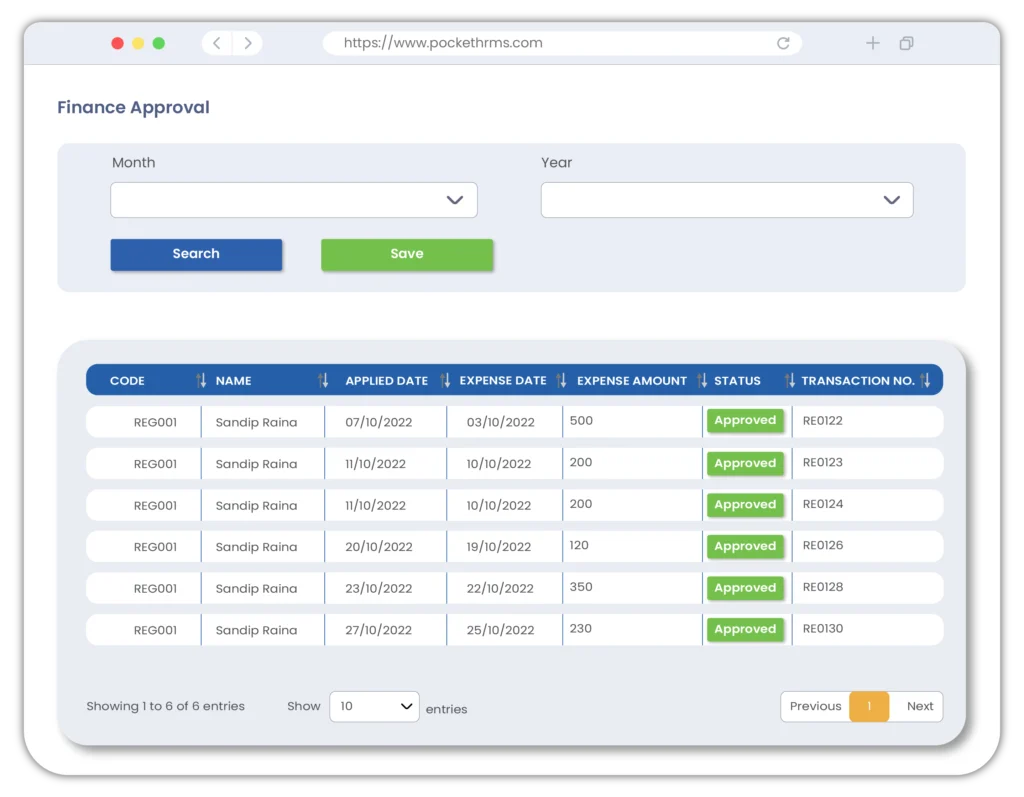
Task: Click the Approved status for RE0122
Action: 745,421
